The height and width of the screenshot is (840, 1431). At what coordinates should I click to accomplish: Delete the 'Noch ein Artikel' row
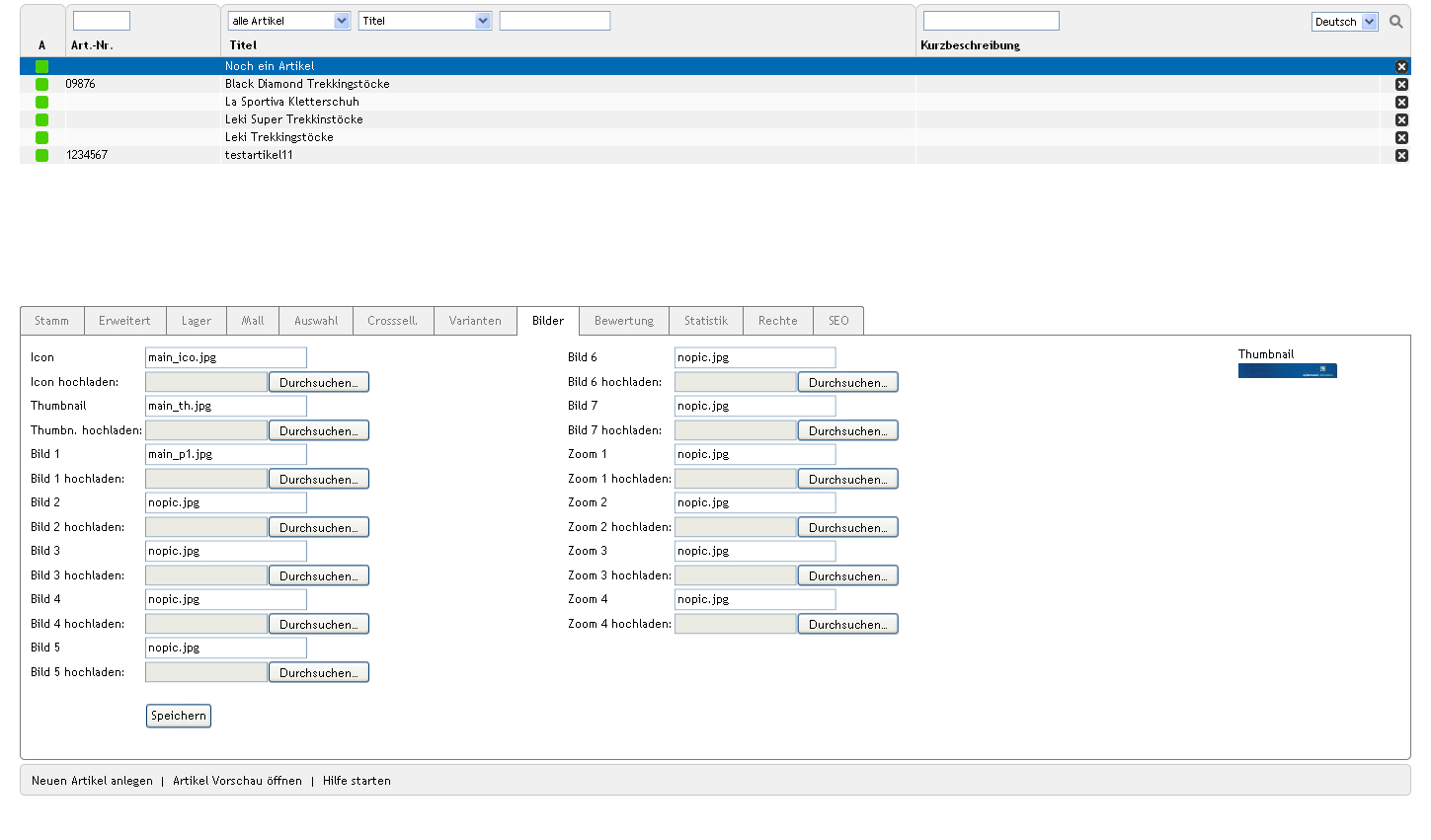[x=1400, y=66]
